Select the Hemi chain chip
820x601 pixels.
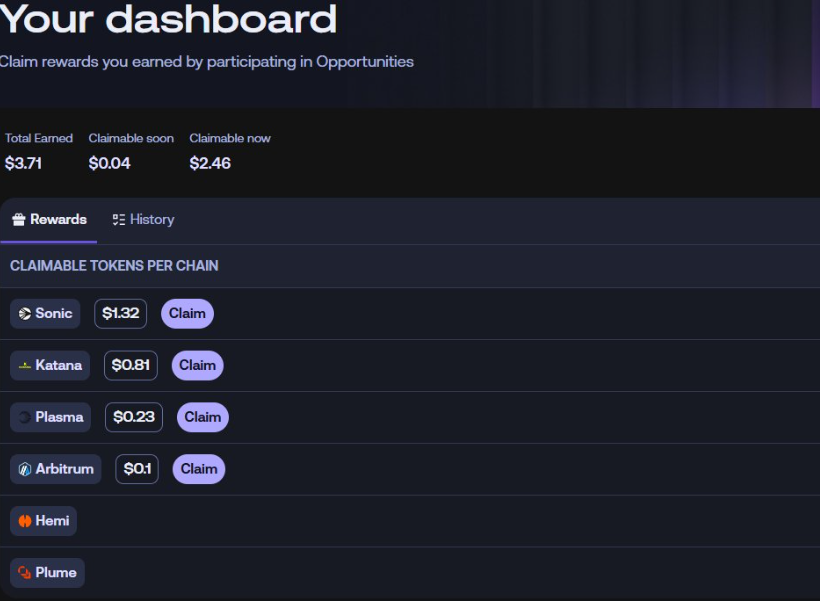click(x=43, y=521)
